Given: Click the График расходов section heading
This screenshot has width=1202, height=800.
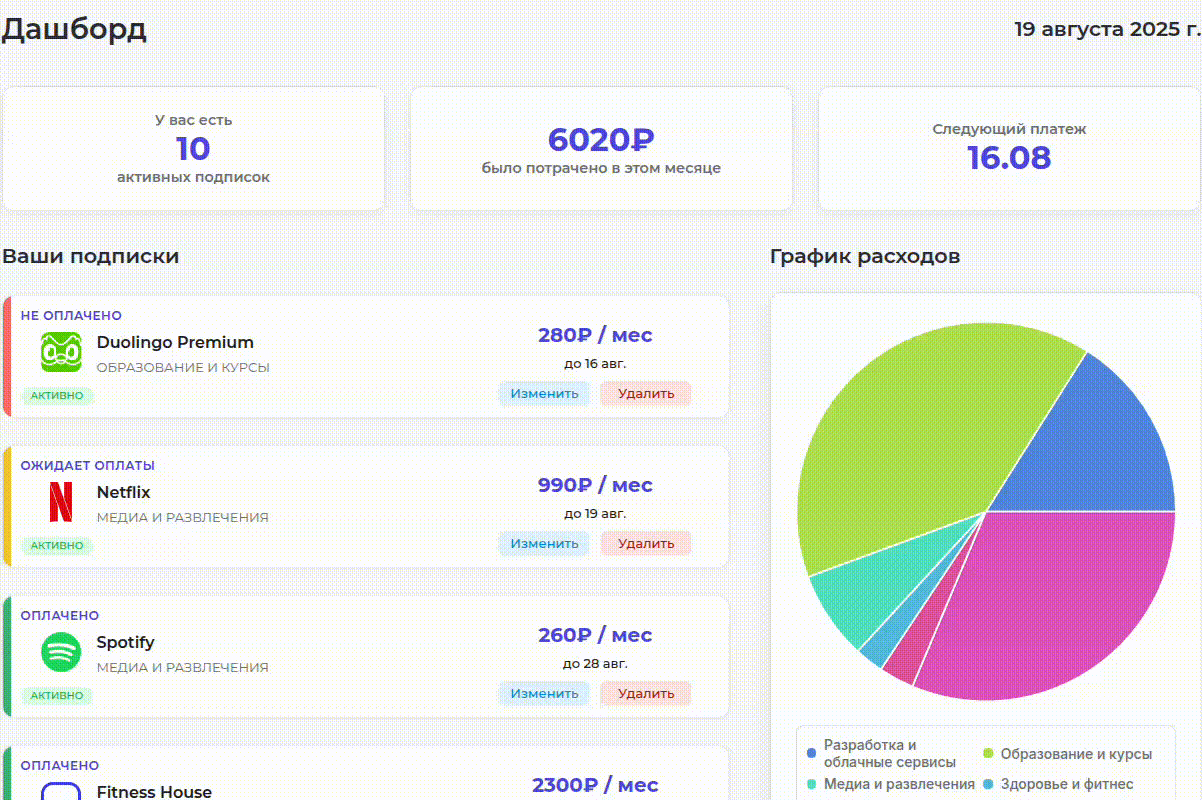Looking at the screenshot, I should click(x=865, y=256).
